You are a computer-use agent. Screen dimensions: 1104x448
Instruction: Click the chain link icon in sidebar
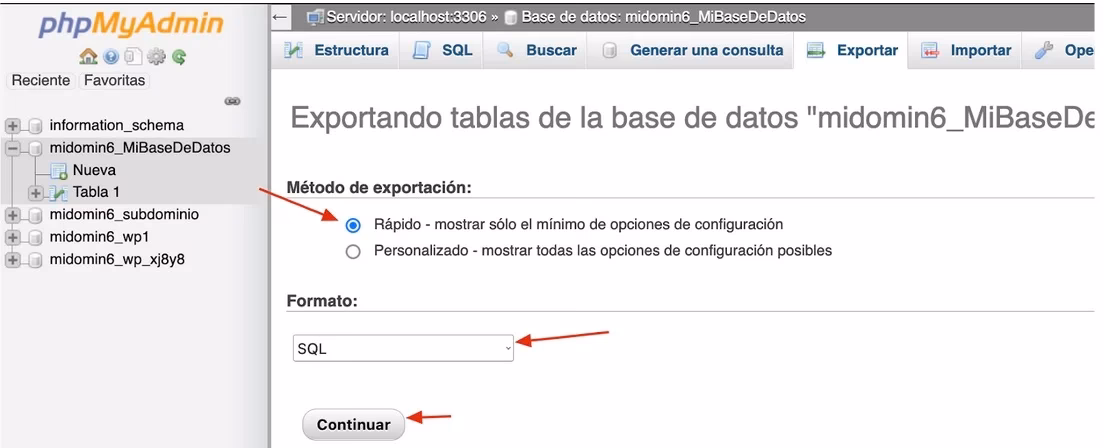[232, 101]
